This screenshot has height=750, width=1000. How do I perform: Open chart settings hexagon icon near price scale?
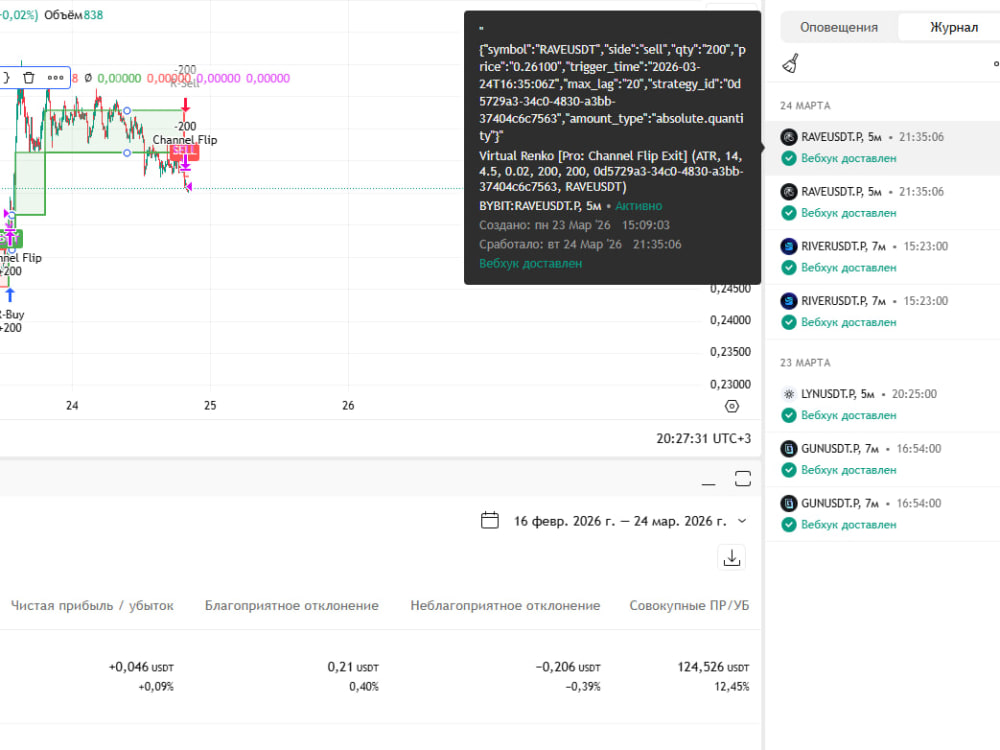pos(732,406)
